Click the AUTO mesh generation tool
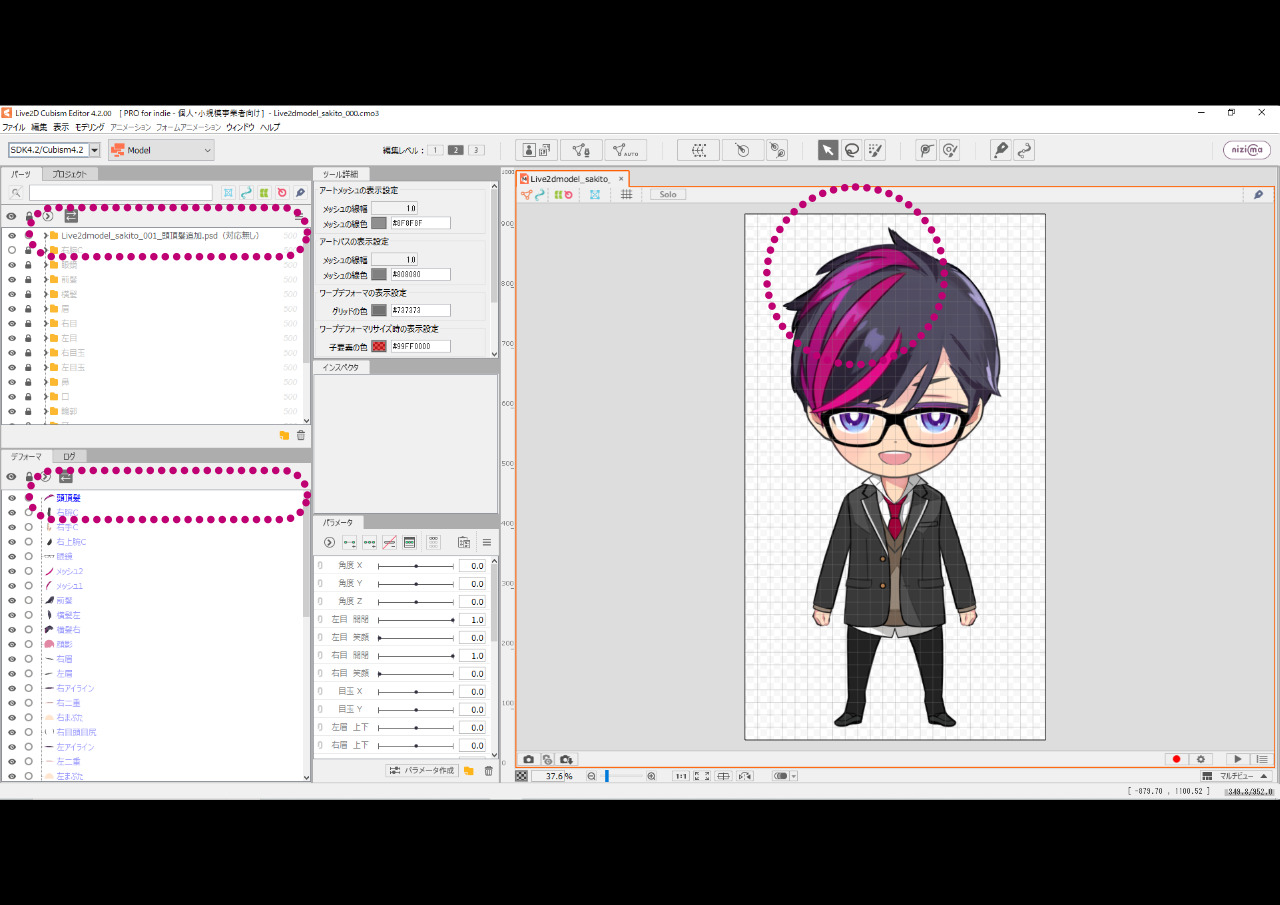 (625, 150)
